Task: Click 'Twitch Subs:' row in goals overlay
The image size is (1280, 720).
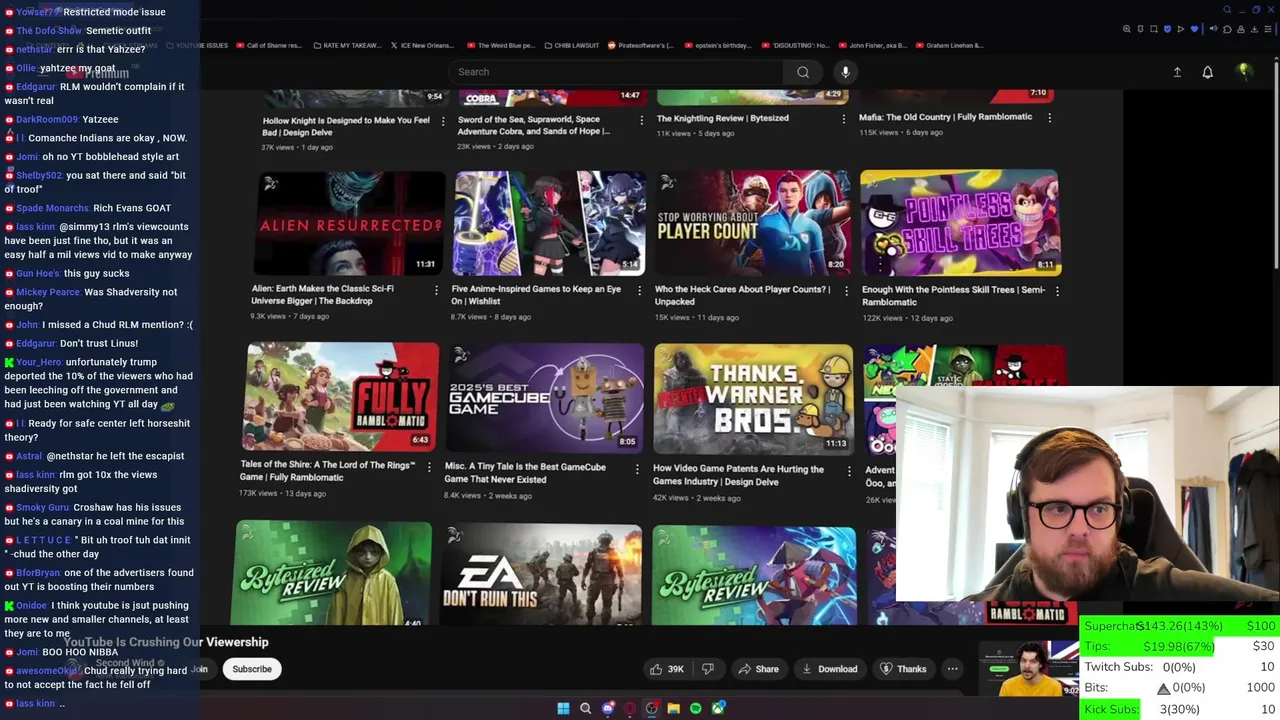Action: tap(1180, 667)
